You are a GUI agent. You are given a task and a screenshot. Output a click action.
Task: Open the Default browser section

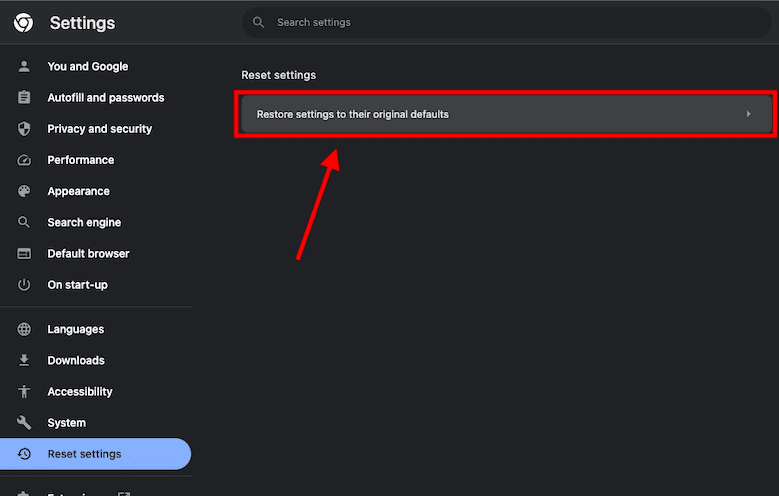pos(88,254)
